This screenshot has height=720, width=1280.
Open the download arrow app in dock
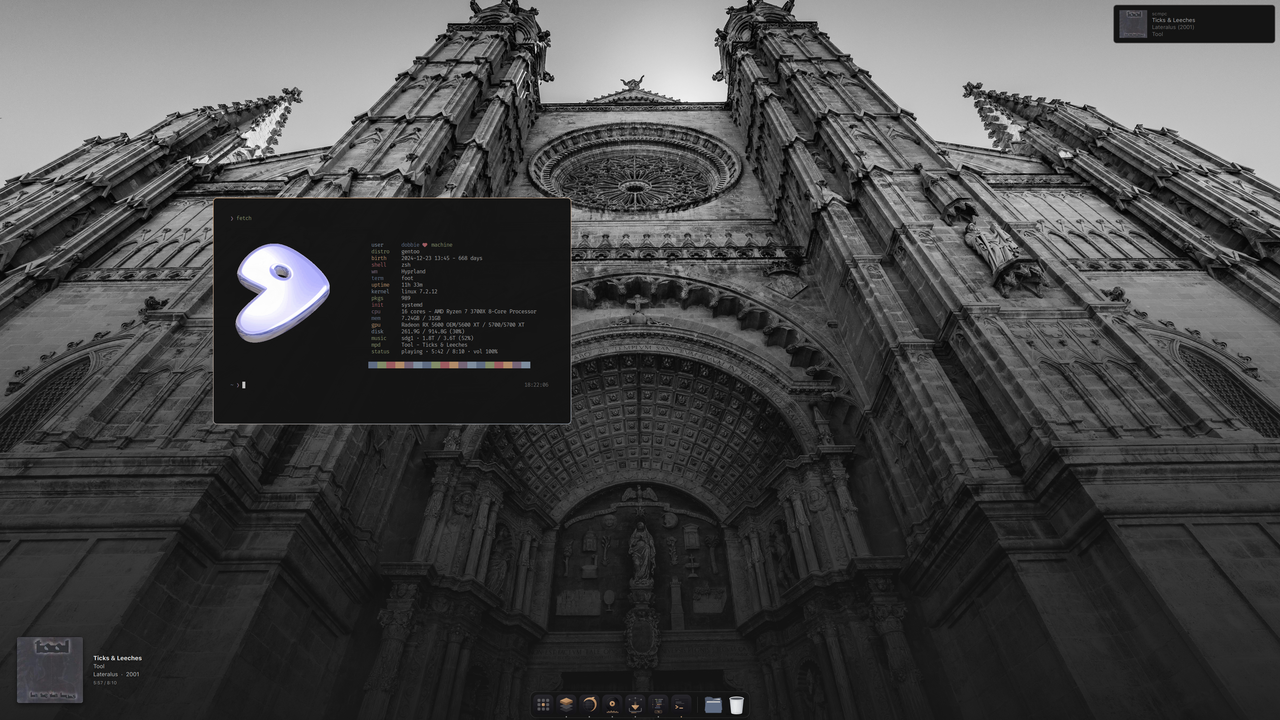(x=635, y=704)
